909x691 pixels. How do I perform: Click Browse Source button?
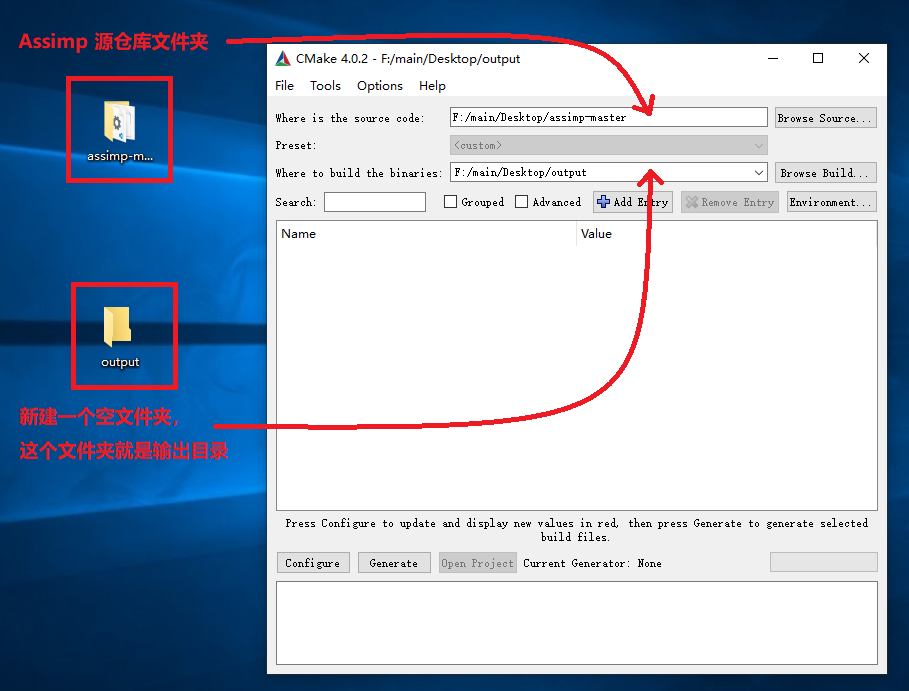coord(825,118)
